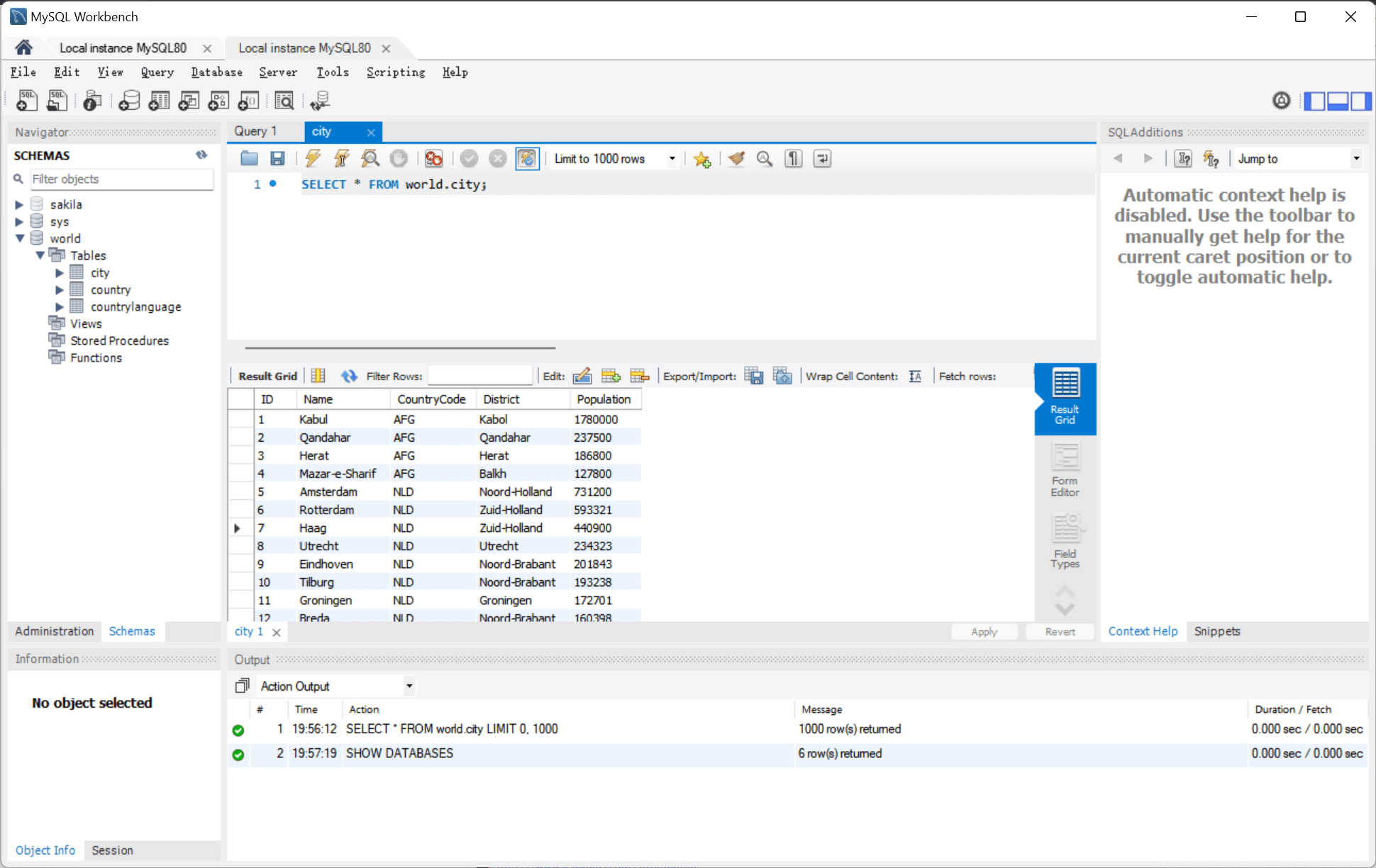Save the script to a file
The height and width of the screenshot is (868, 1376).
point(277,159)
